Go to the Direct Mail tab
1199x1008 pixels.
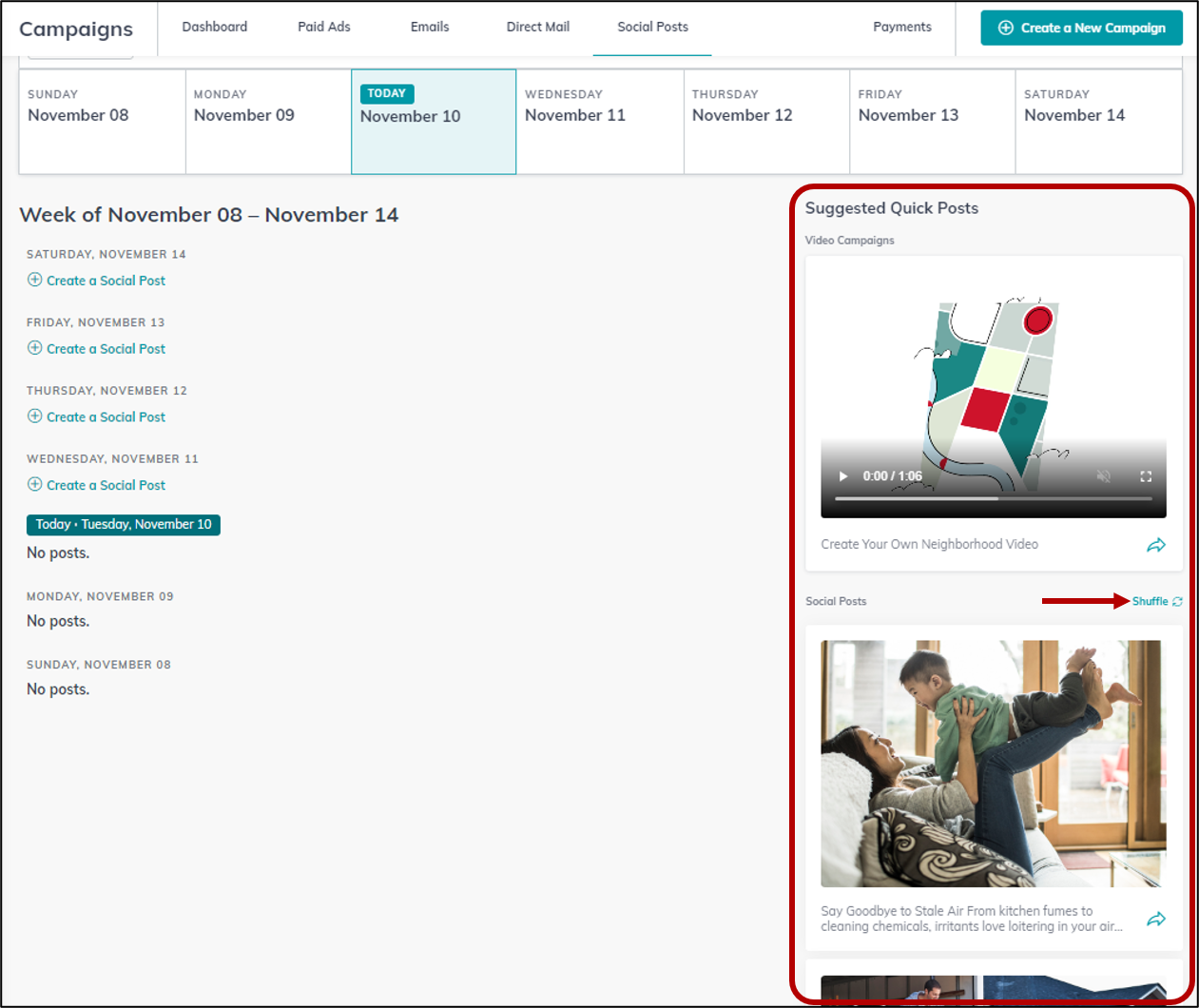pos(537,28)
